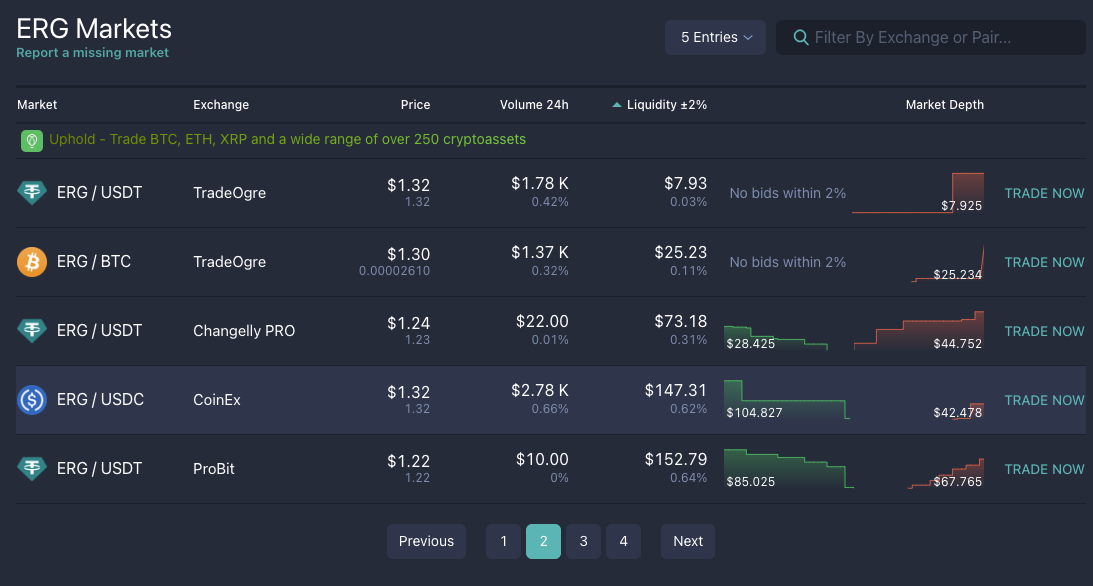Go to the Next page
1093x586 pixels.
pos(688,541)
